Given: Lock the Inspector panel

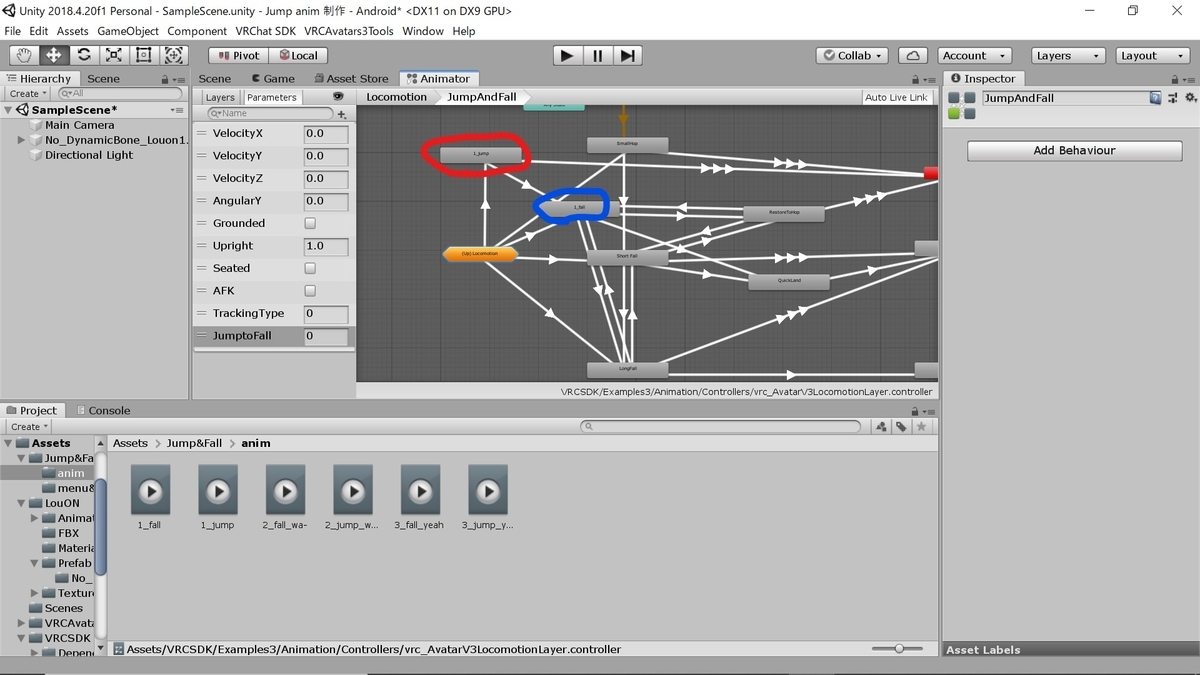Looking at the screenshot, I should 1177,79.
